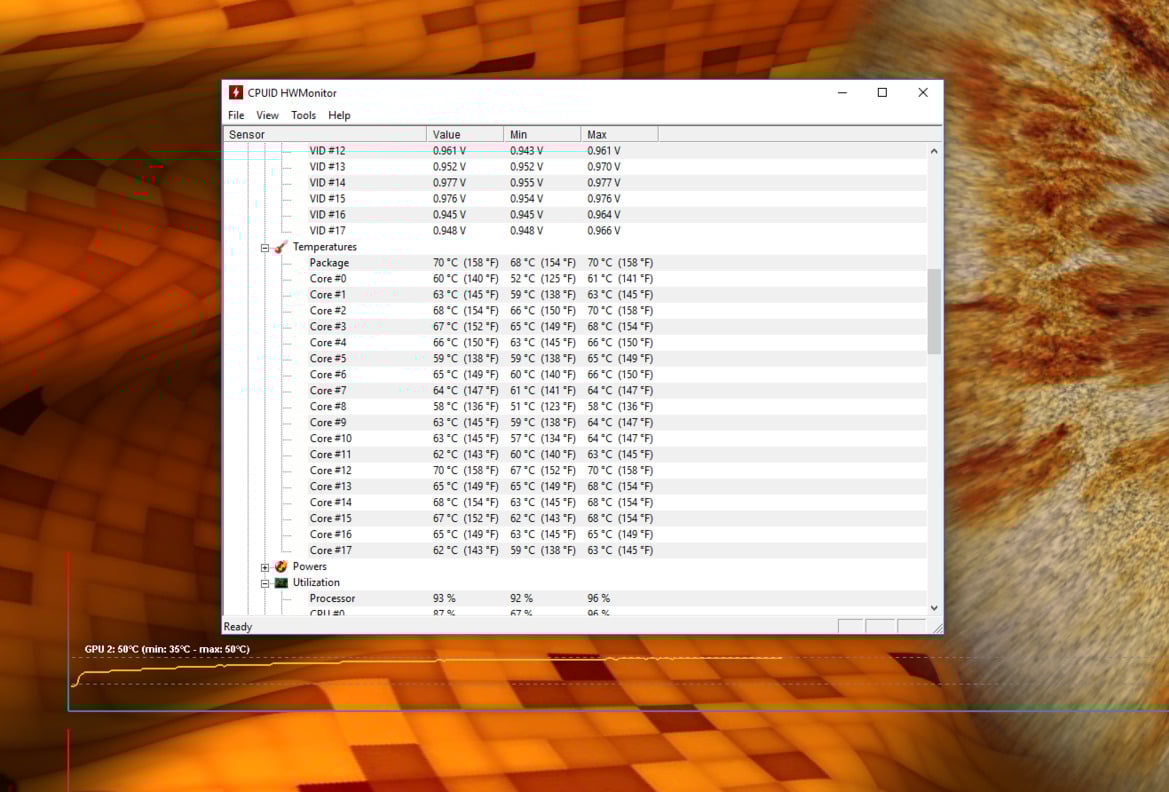Screen dimensions: 1169x792
Task: Click the VID #14 current value 0.977 V
Action: 449,183
